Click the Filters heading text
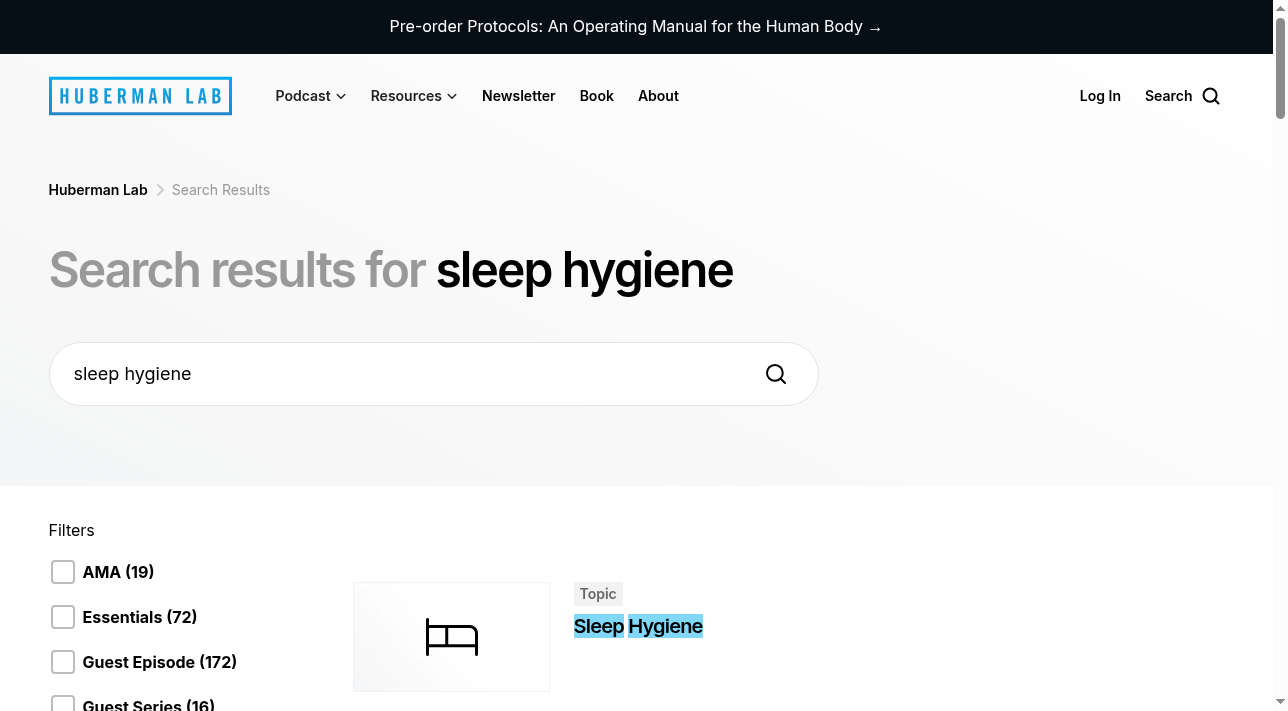Image resolution: width=1288 pixels, height=711 pixels. (71, 530)
